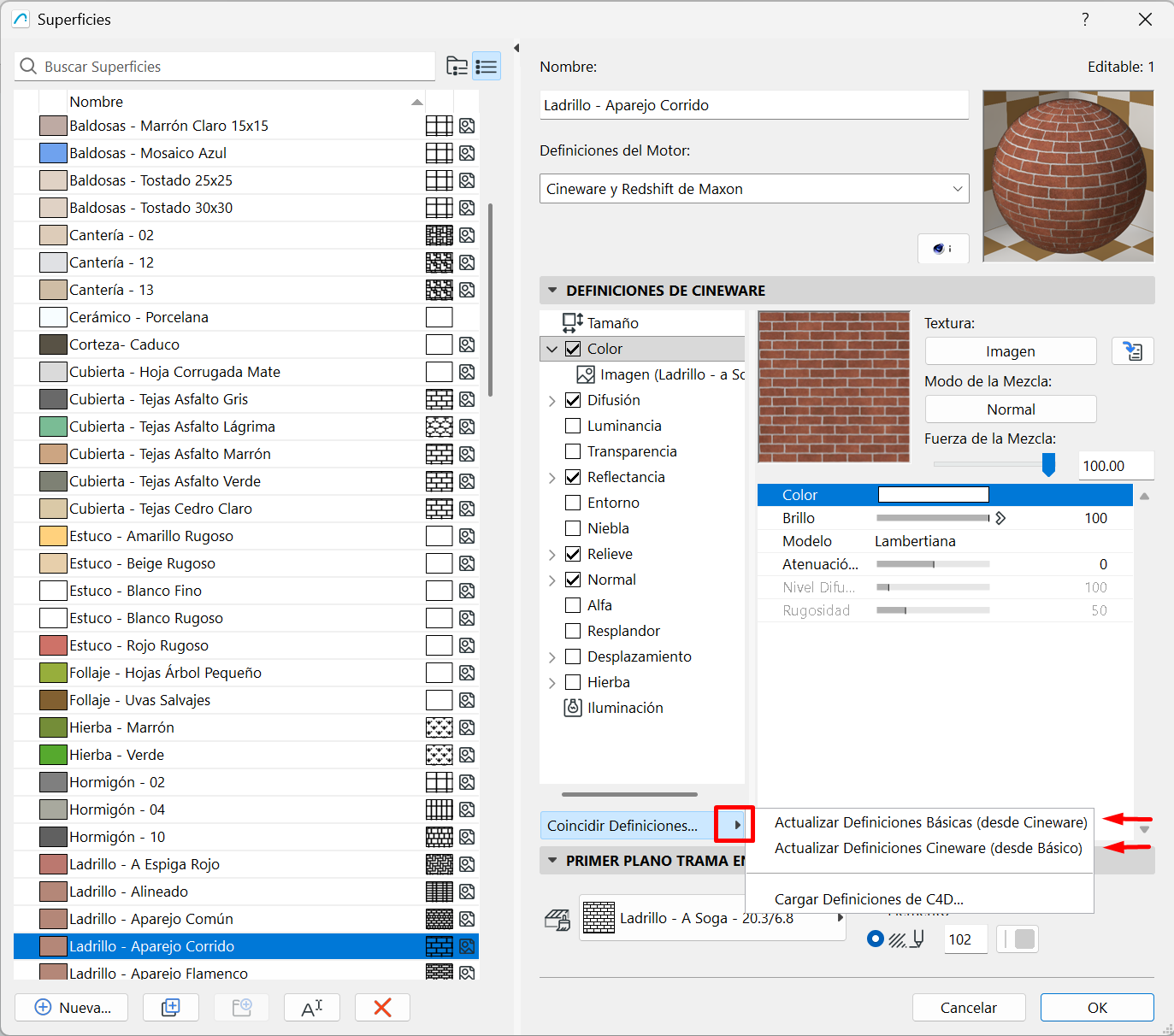Collapse the DEFINICIONES DE CINEWARE section
Image resolution: width=1174 pixels, height=1036 pixels.
552,291
